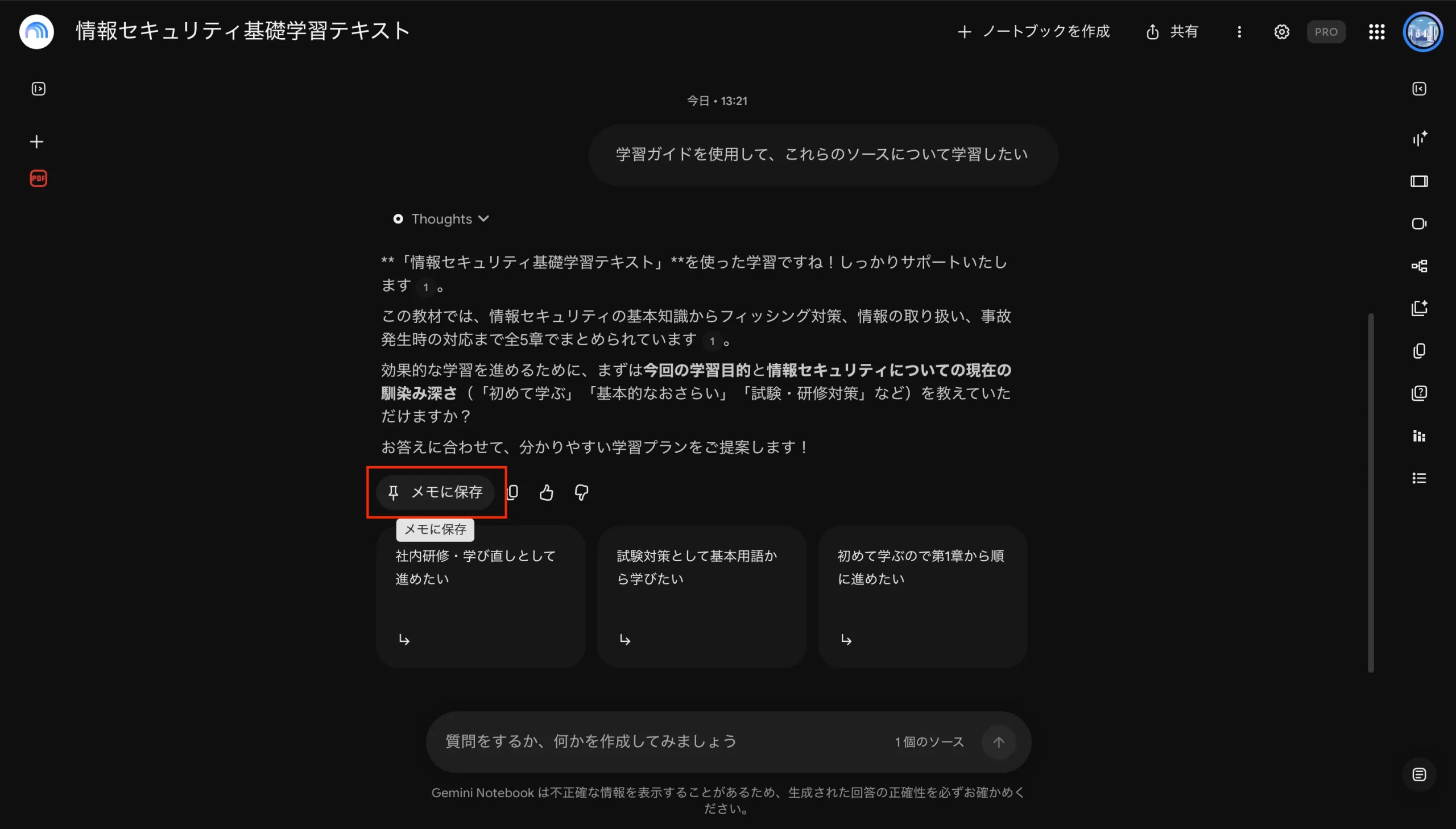Open the list table icon in sidebar

1419,478
